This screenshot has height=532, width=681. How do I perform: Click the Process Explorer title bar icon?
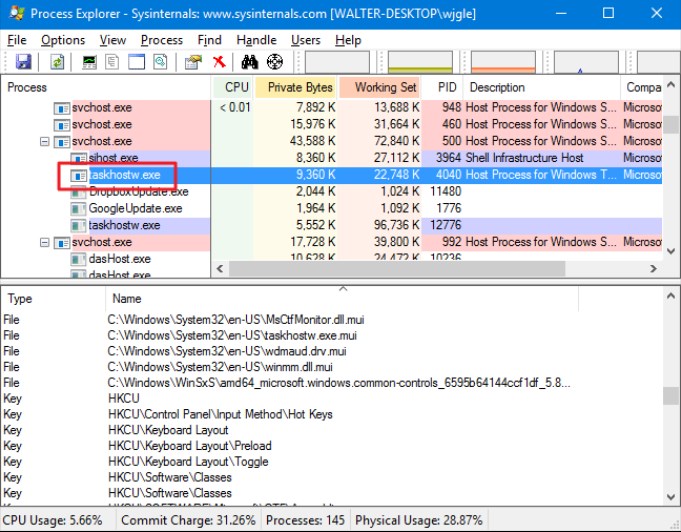click(17, 13)
